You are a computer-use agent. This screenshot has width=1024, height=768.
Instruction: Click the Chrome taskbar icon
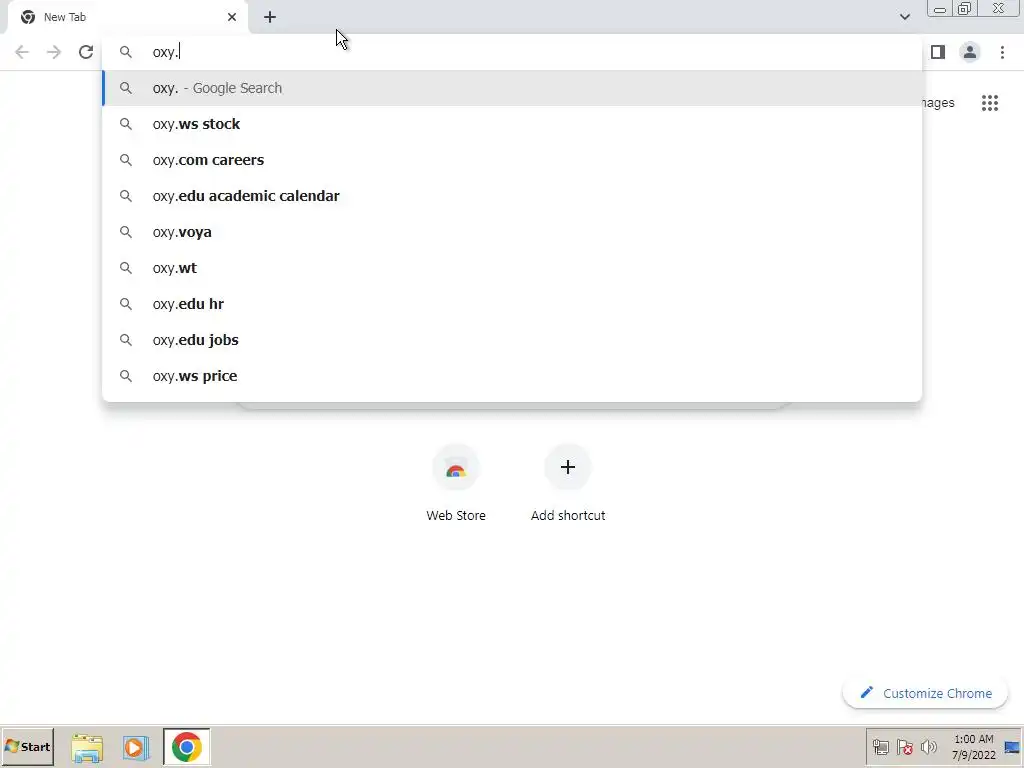click(x=187, y=747)
